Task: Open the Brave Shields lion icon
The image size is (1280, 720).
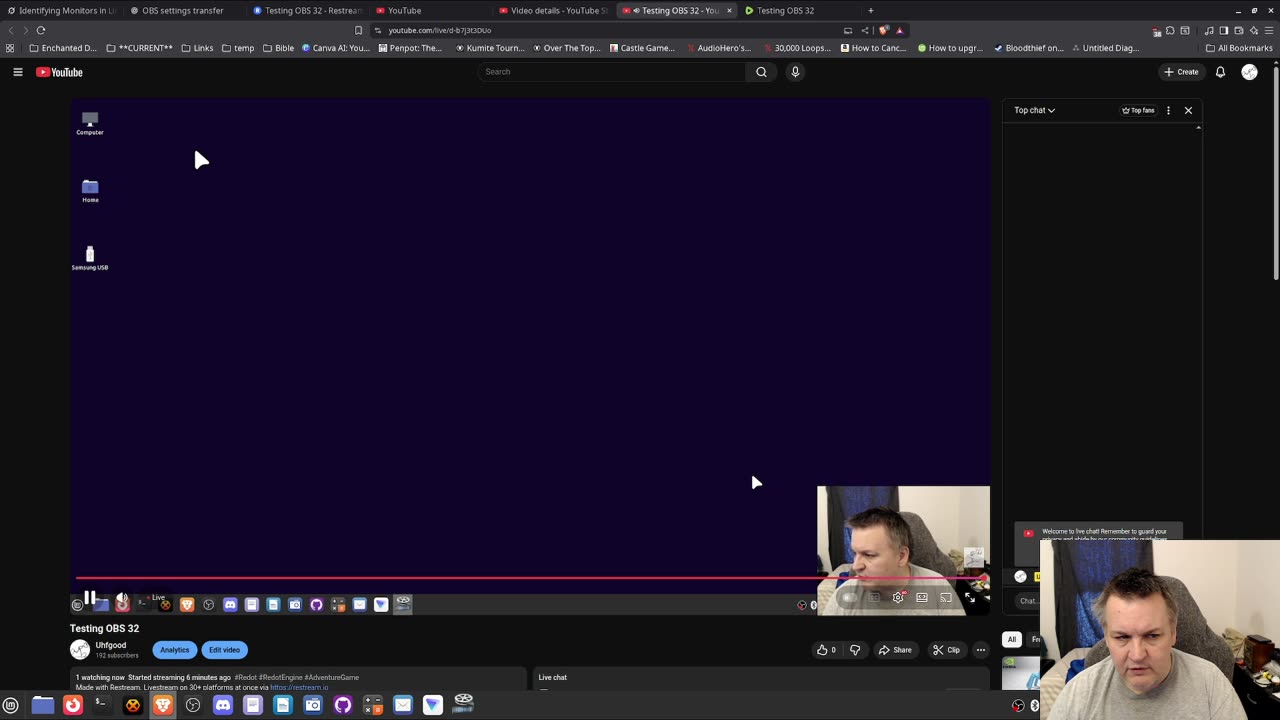Action: click(883, 30)
